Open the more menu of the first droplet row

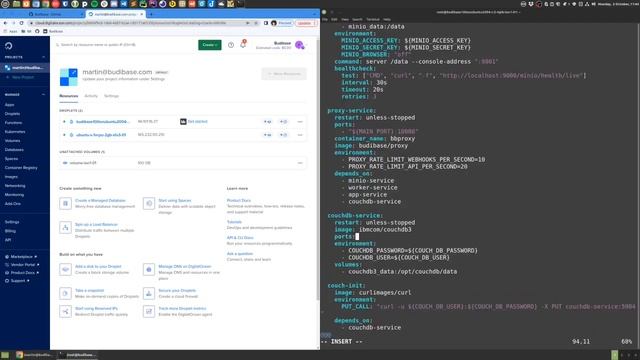[300, 122]
